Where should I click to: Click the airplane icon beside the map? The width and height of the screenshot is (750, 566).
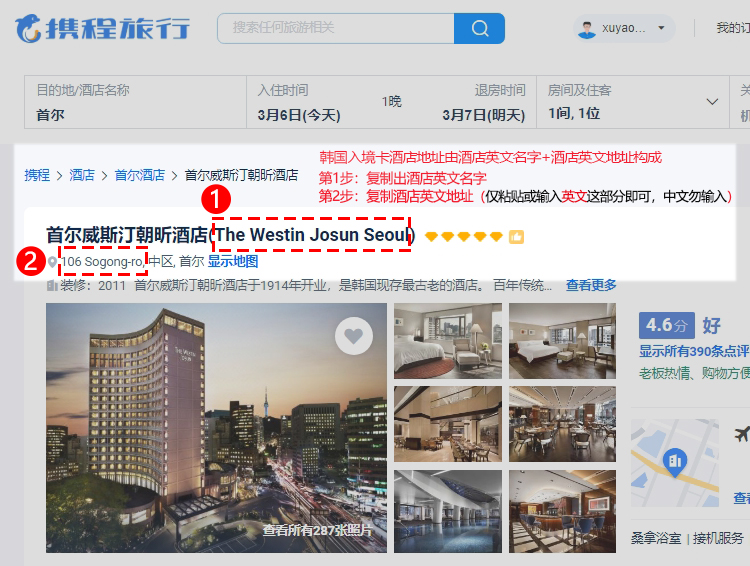coord(742,434)
